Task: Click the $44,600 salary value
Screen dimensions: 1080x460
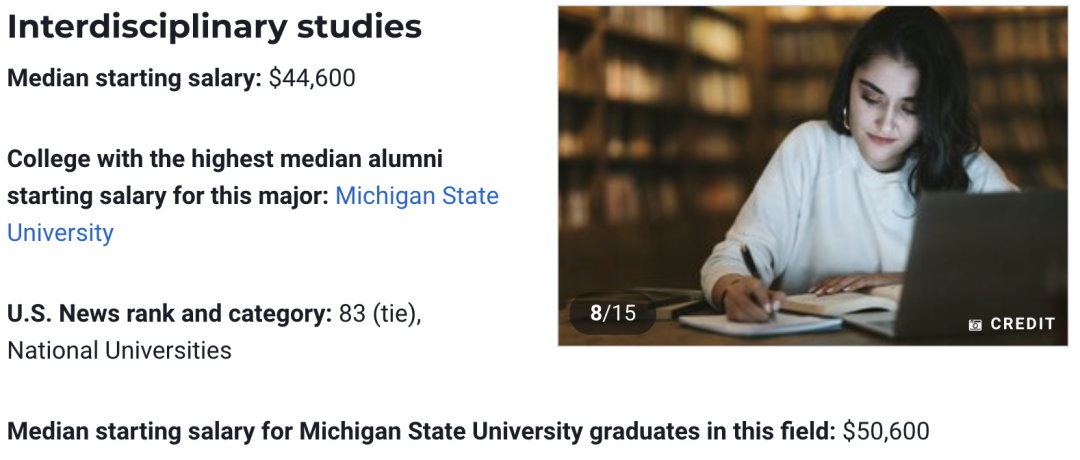Action: [x=312, y=79]
